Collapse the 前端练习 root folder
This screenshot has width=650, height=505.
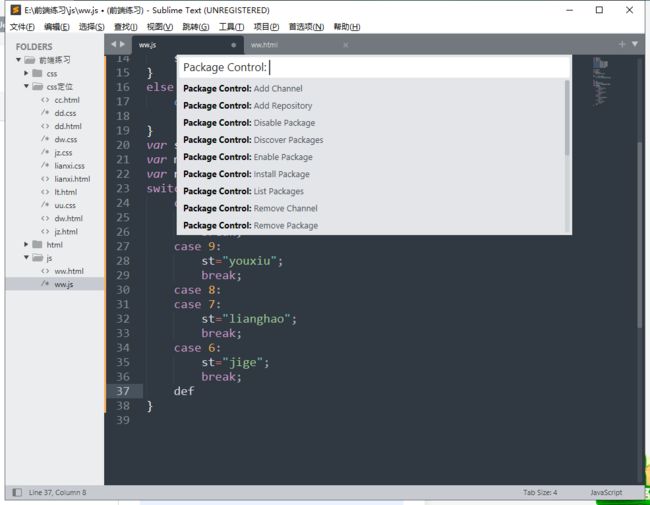tap(19, 60)
